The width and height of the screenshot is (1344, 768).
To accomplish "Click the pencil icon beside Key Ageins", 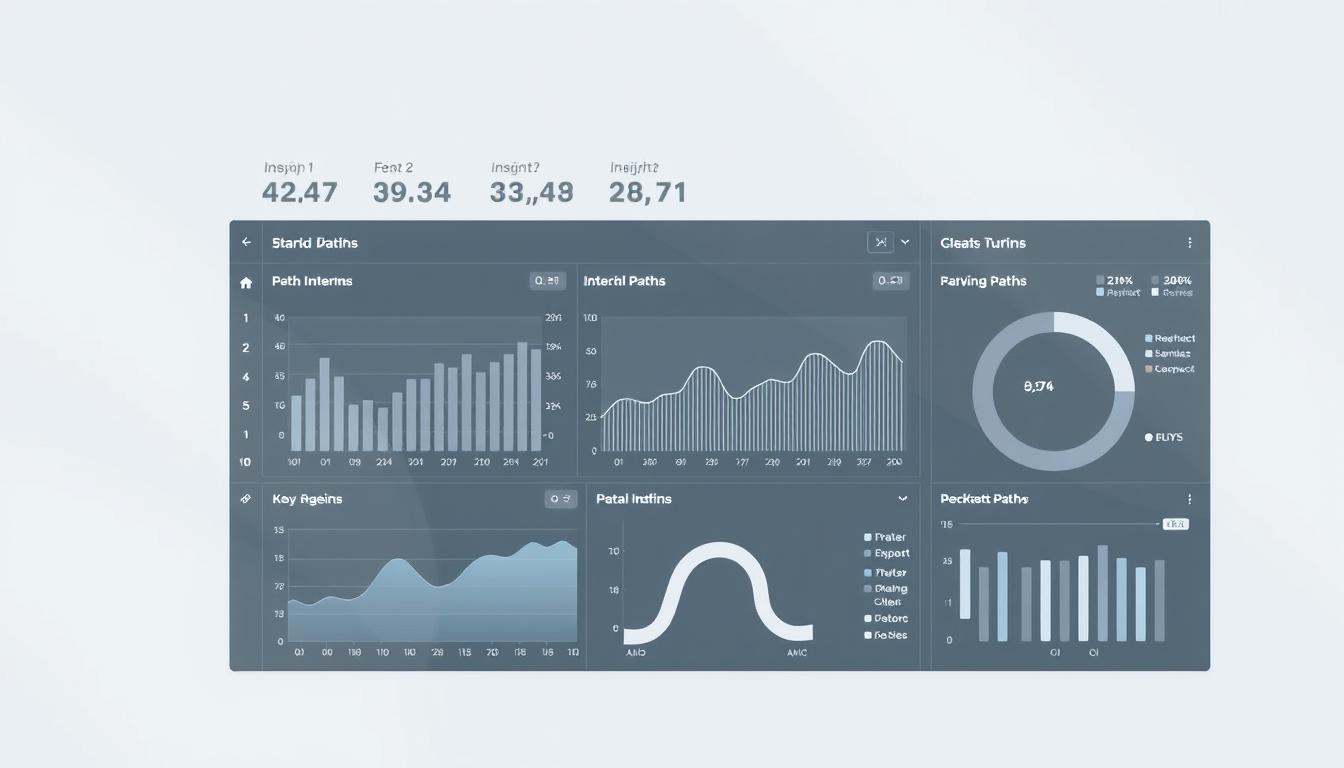I will [246, 498].
